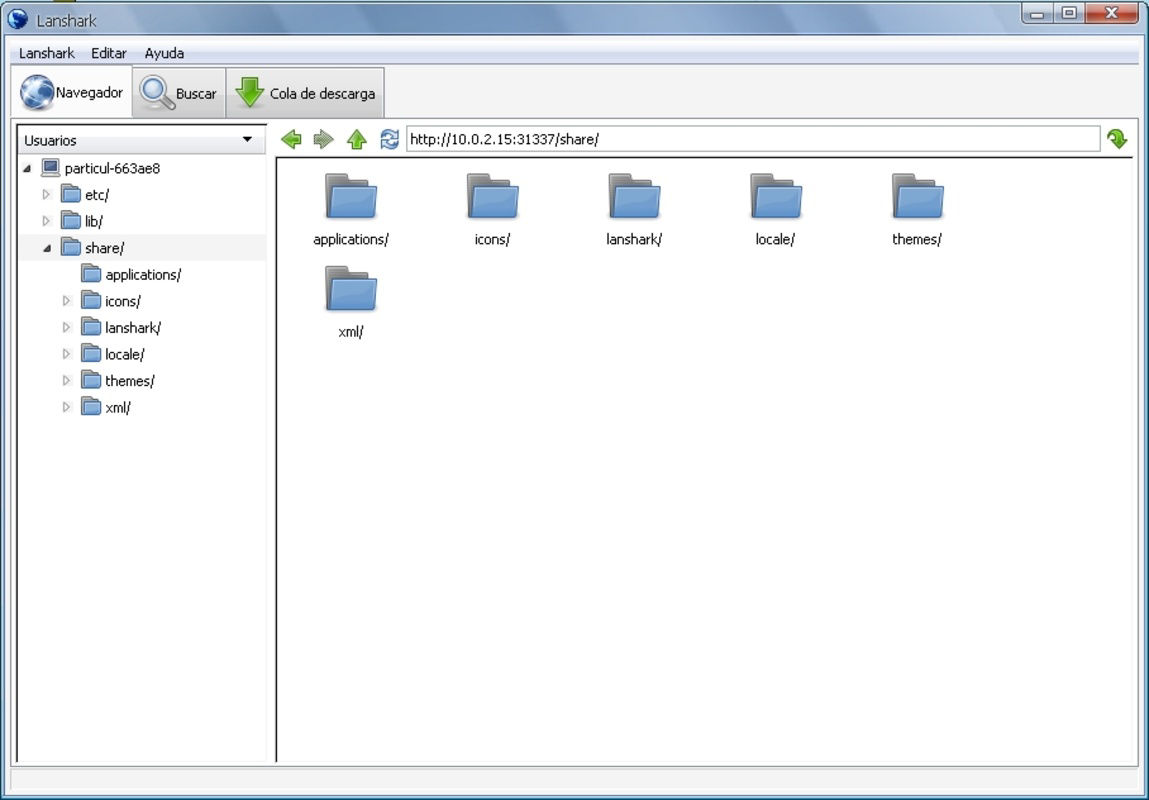Click the URL address field
Viewport: 1149px width, 800px height.
(x=753, y=139)
